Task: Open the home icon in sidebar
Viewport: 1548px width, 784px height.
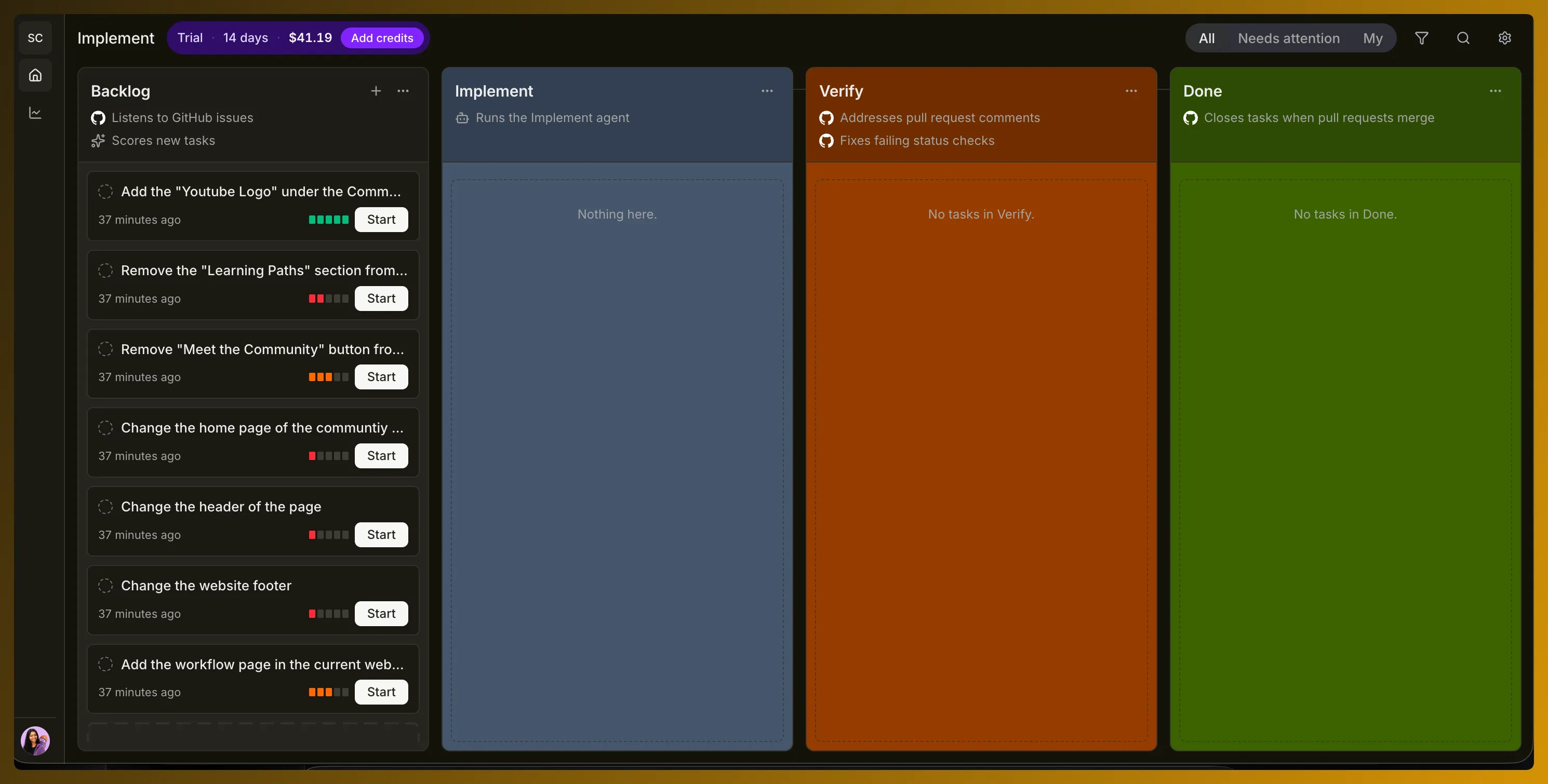Action: [35, 75]
